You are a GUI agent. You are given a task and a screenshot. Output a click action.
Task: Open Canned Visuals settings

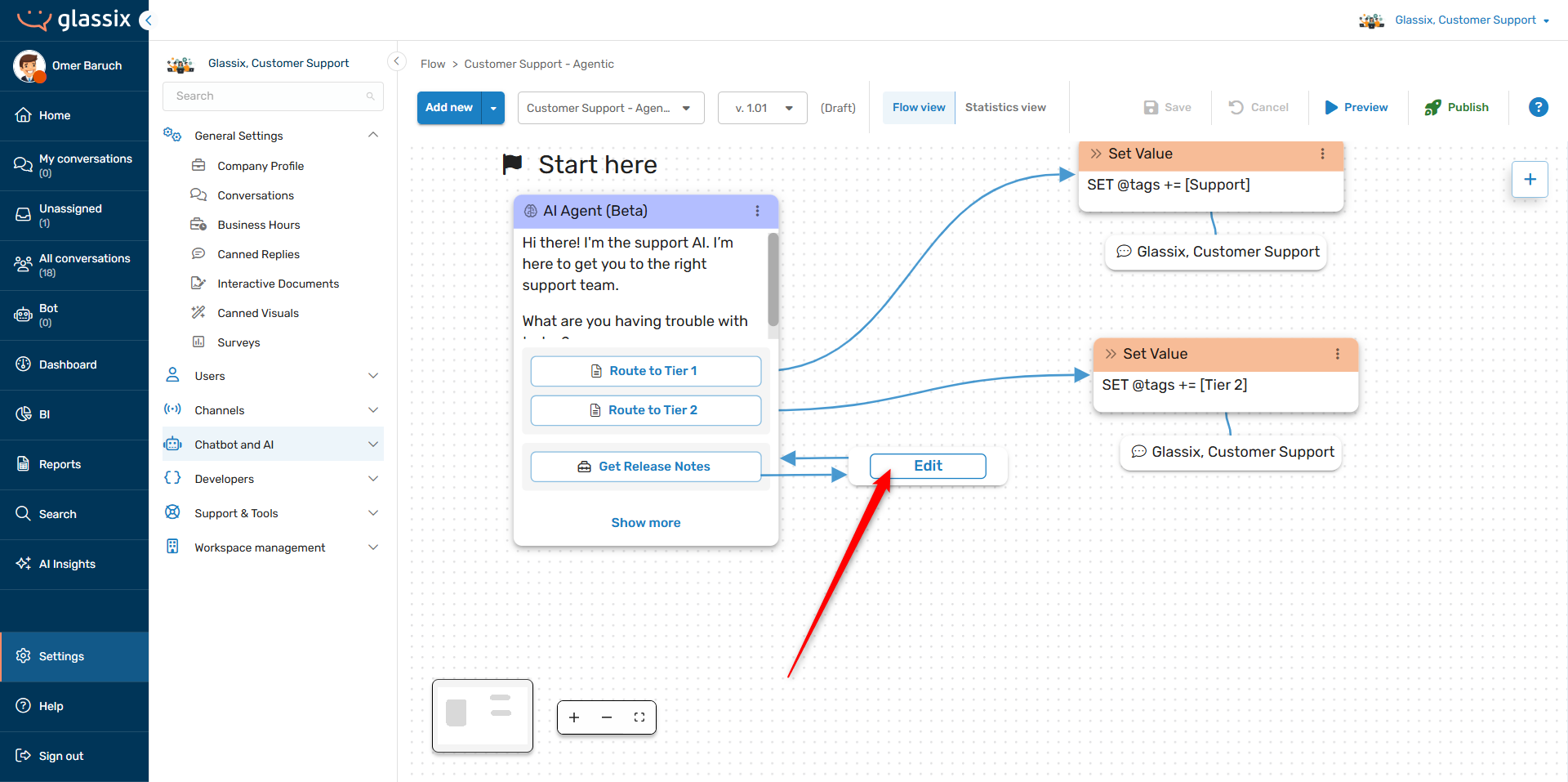tap(258, 313)
